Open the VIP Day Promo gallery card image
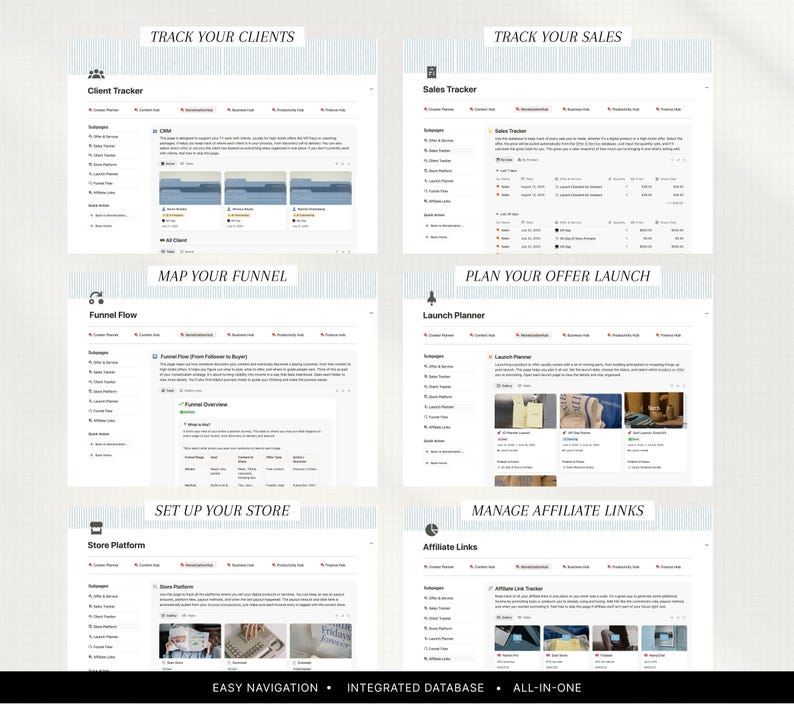This screenshot has width=794, height=704. tap(590, 411)
